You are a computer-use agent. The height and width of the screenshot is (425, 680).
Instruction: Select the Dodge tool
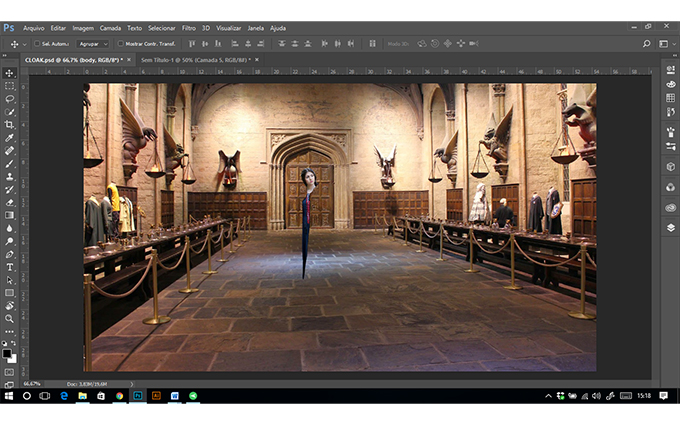(9, 241)
